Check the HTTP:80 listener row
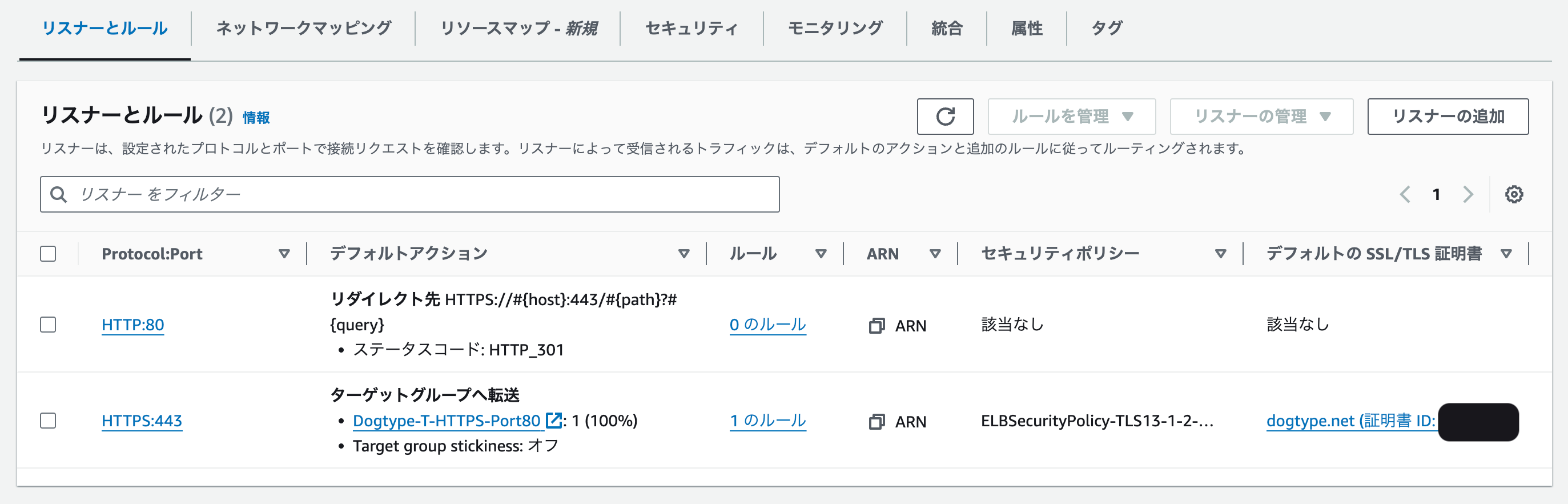This screenshot has width=1568, height=504. (x=48, y=324)
